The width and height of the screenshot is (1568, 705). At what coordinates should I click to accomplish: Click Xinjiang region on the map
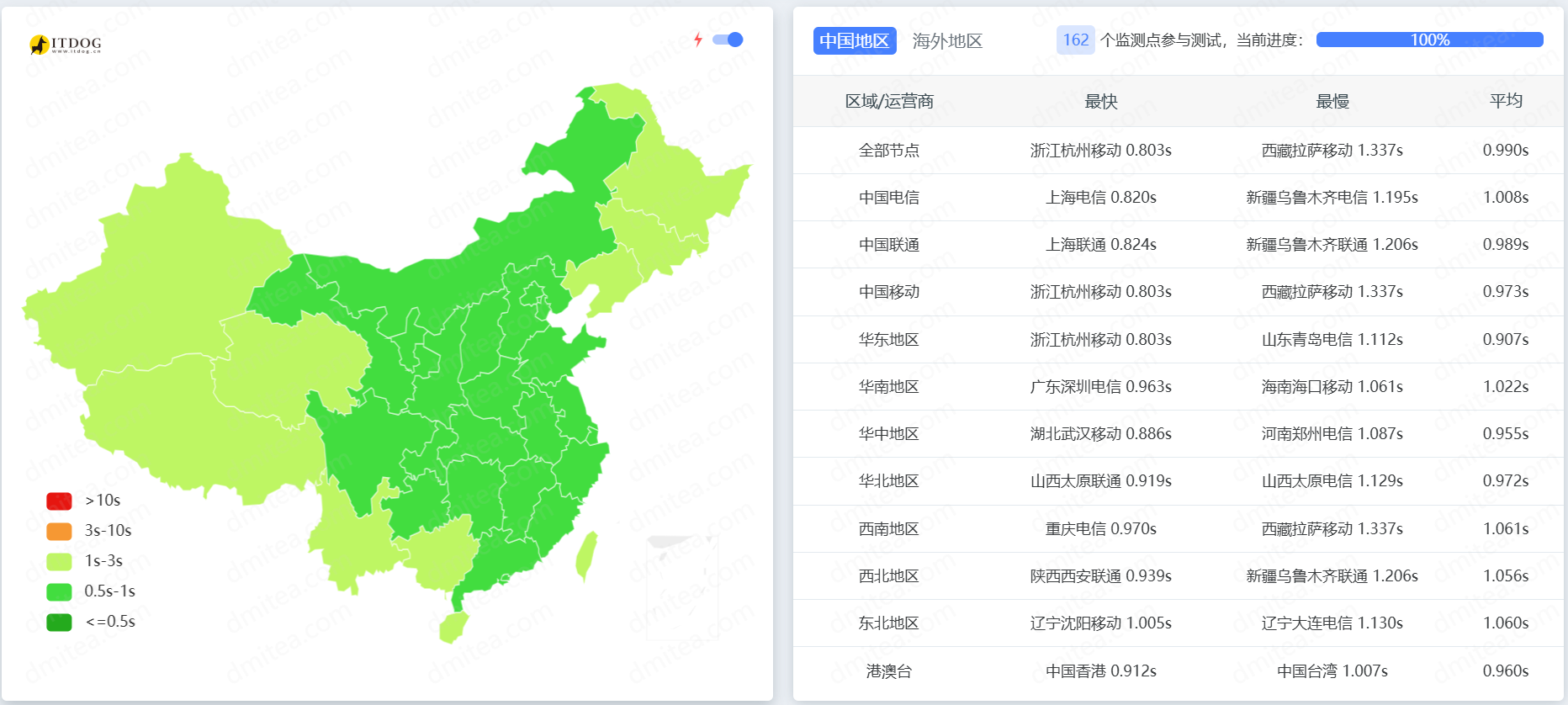pyautogui.click(x=160, y=269)
